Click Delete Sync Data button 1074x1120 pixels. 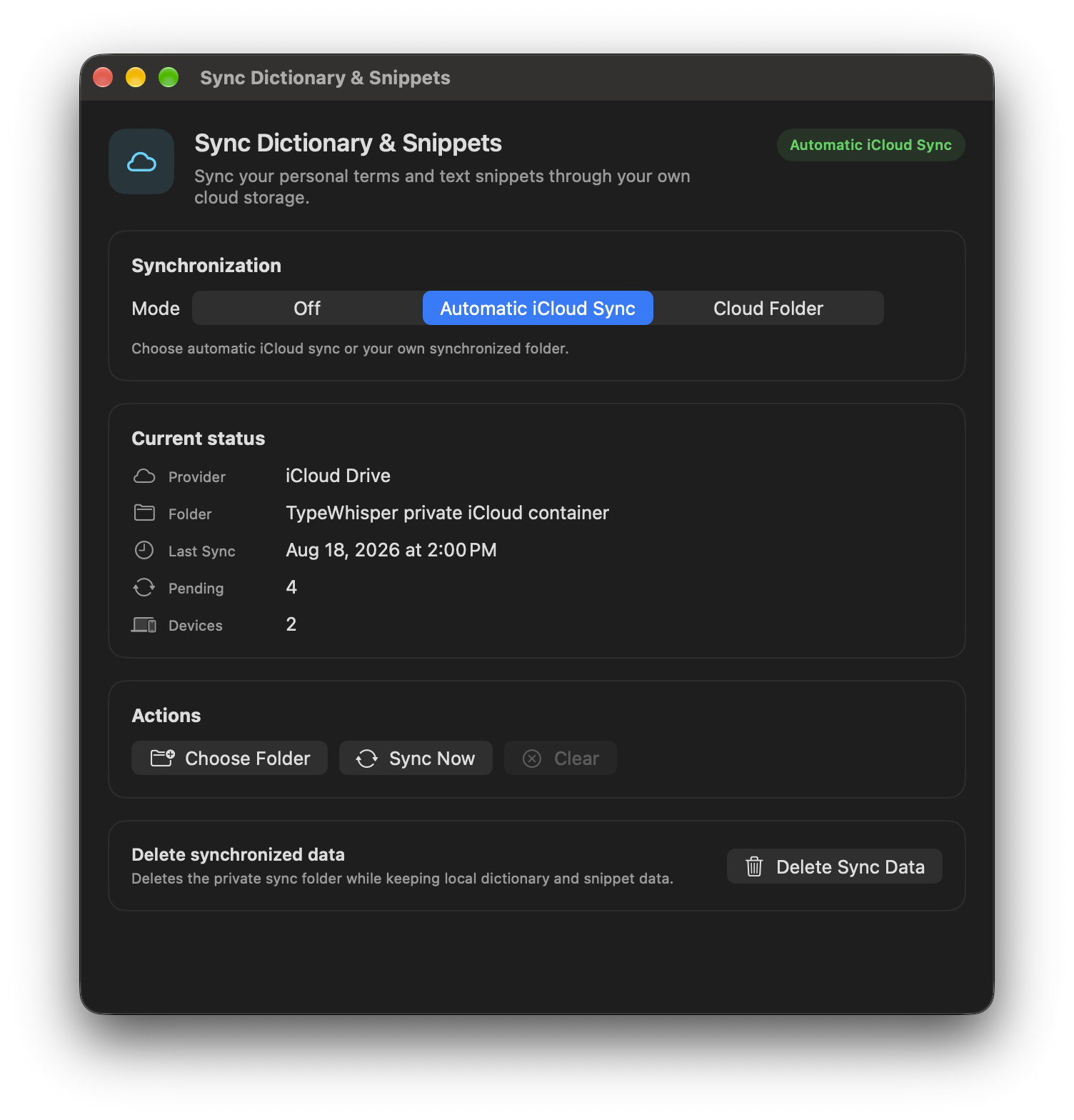pos(834,866)
